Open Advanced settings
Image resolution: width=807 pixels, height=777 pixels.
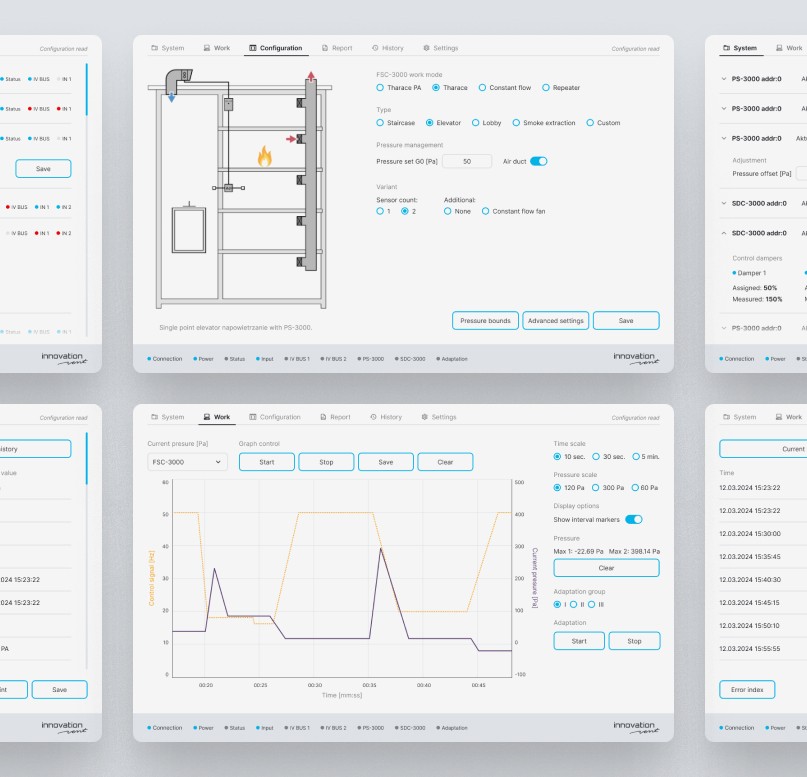point(555,321)
